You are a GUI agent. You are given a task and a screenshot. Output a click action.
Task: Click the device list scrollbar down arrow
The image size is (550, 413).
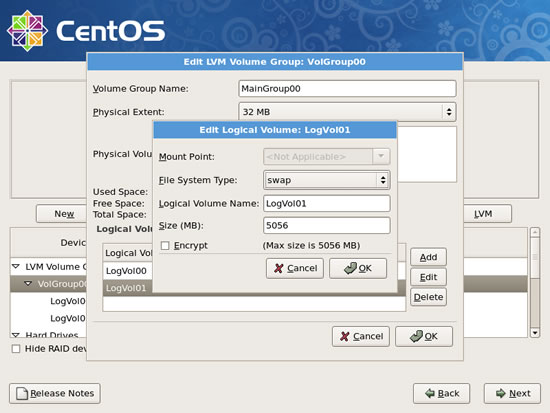(x=535, y=332)
